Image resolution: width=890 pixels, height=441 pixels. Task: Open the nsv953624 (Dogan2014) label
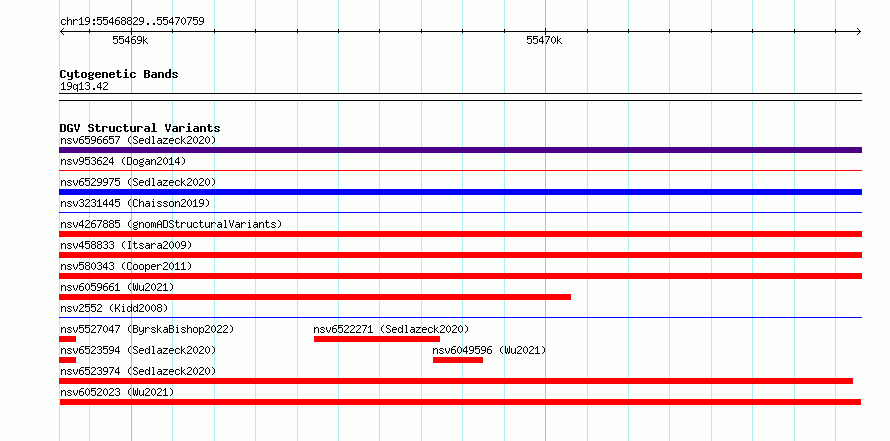pyautogui.click(x=123, y=161)
